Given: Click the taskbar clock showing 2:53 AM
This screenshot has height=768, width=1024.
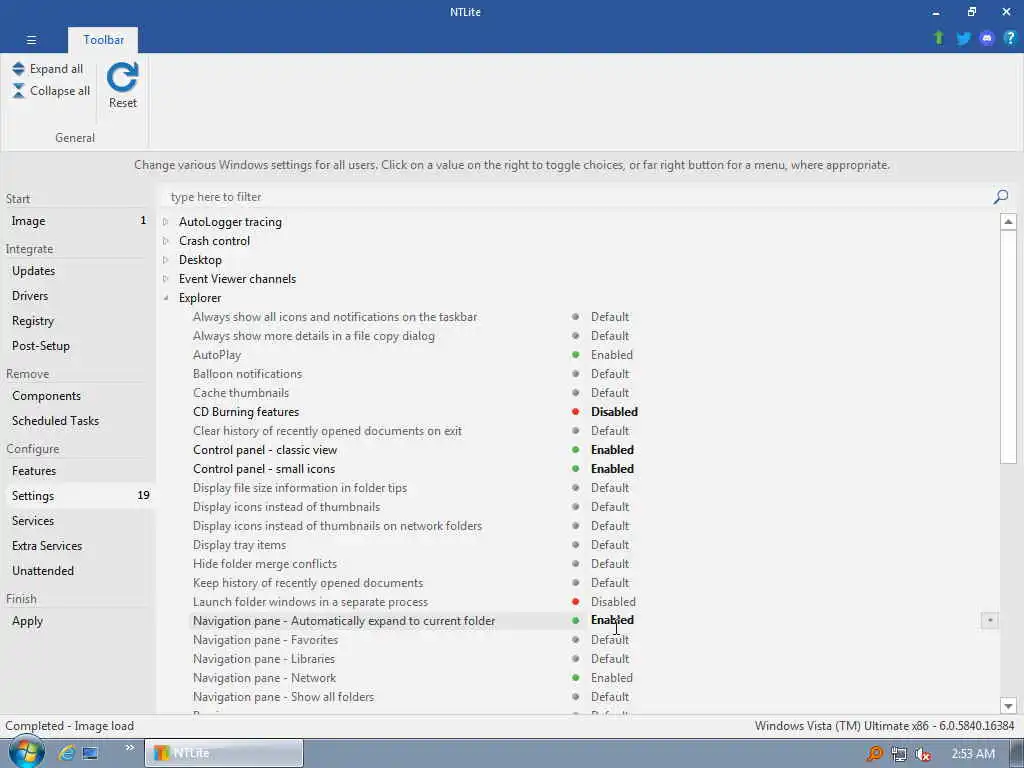Looking at the screenshot, I should coord(972,754).
